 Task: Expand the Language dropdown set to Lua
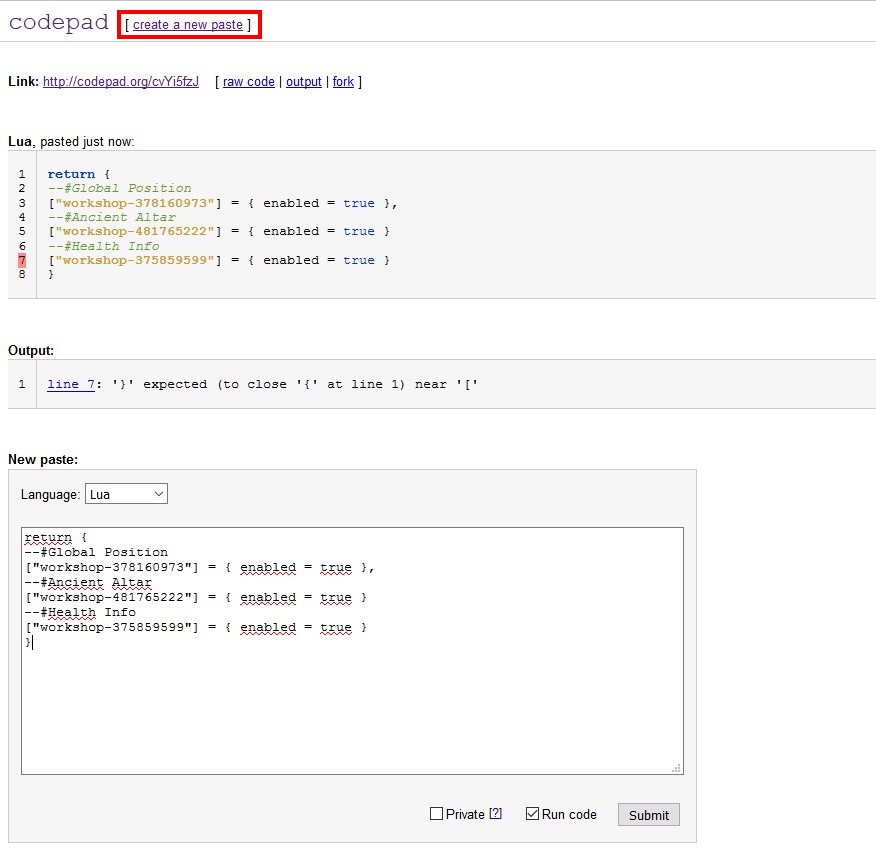(x=126, y=494)
